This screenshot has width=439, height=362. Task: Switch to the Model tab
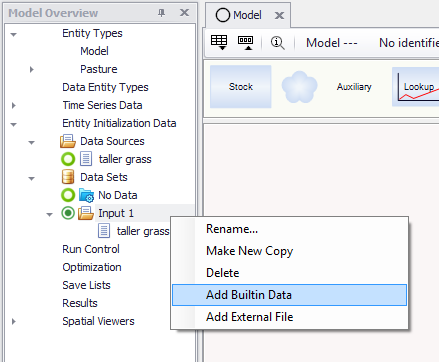(x=247, y=15)
